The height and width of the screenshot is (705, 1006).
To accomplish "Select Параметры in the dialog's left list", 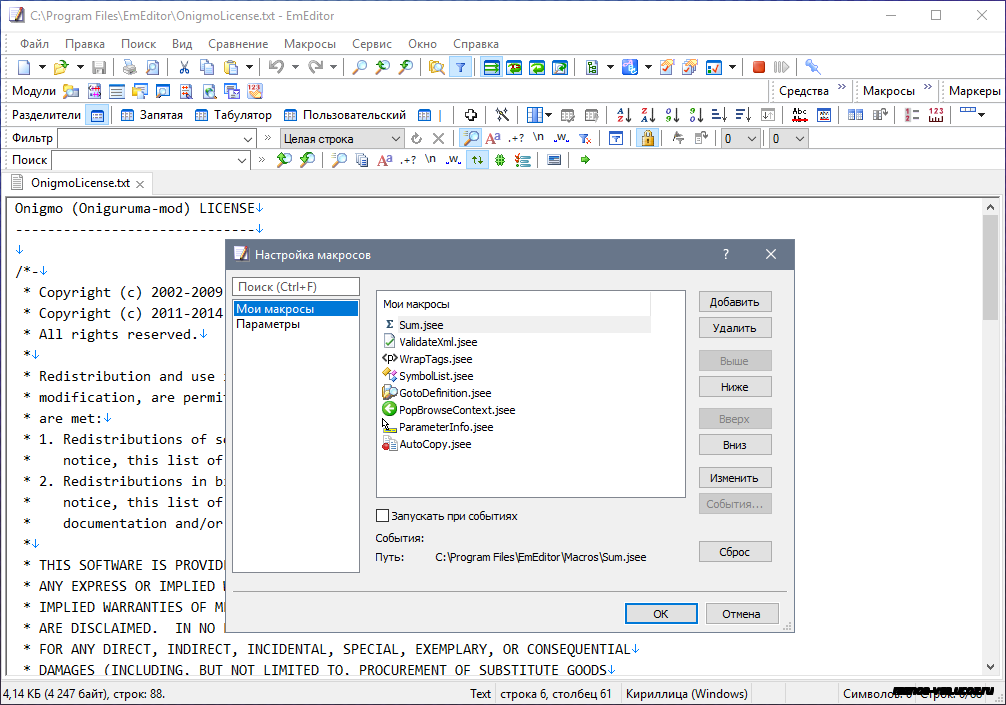I will 268,324.
